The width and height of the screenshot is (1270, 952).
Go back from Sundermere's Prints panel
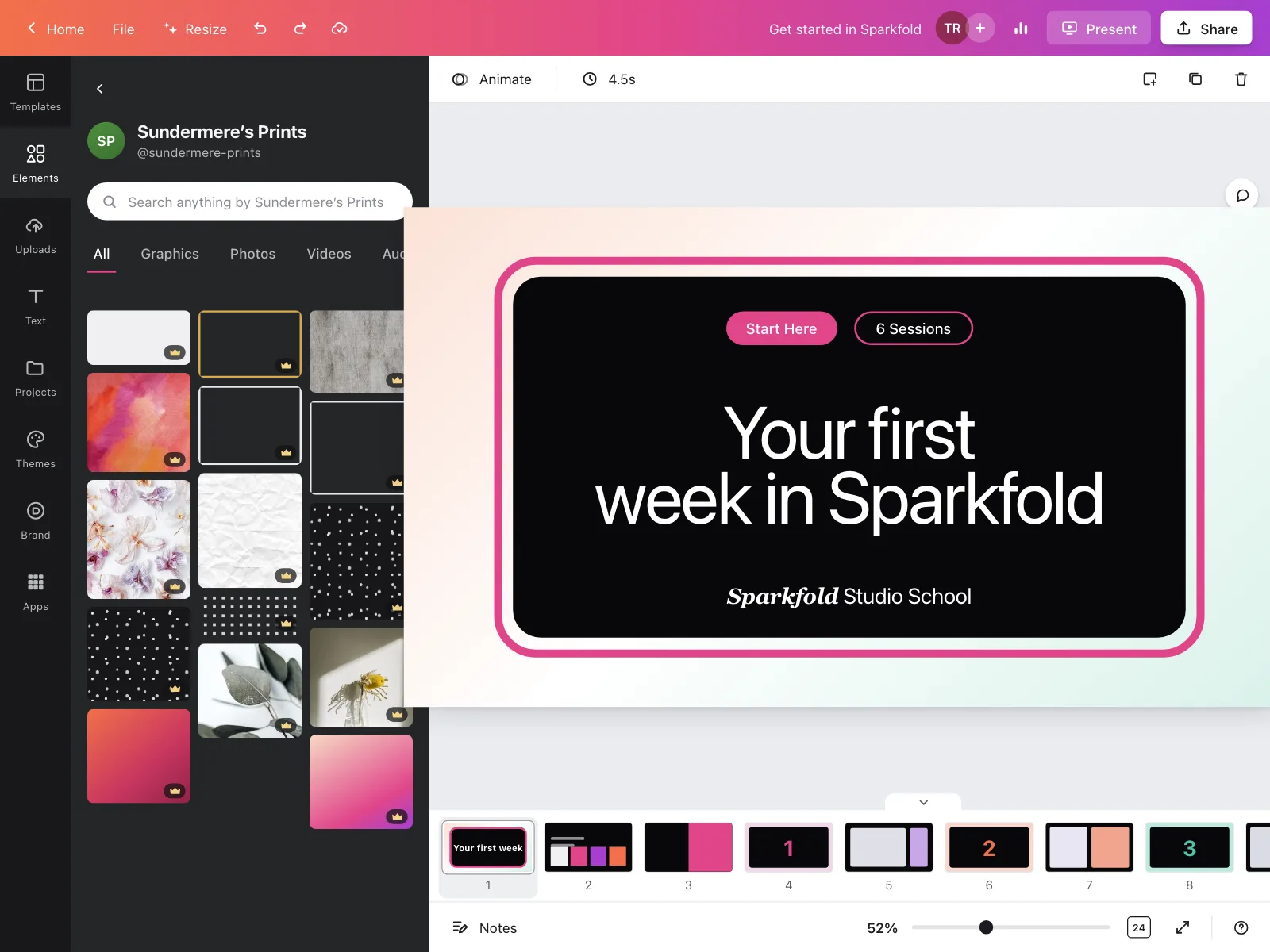pos(100,89)
